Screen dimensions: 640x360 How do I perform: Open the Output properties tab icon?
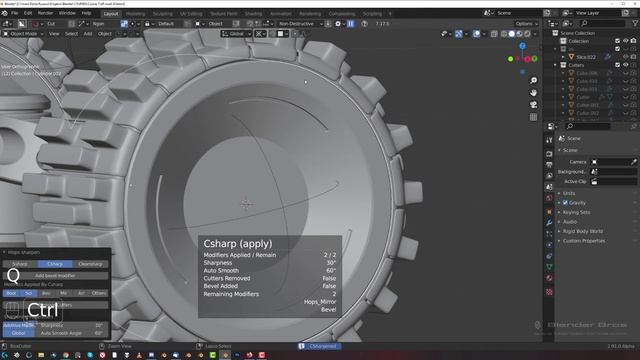pos(549,165)
